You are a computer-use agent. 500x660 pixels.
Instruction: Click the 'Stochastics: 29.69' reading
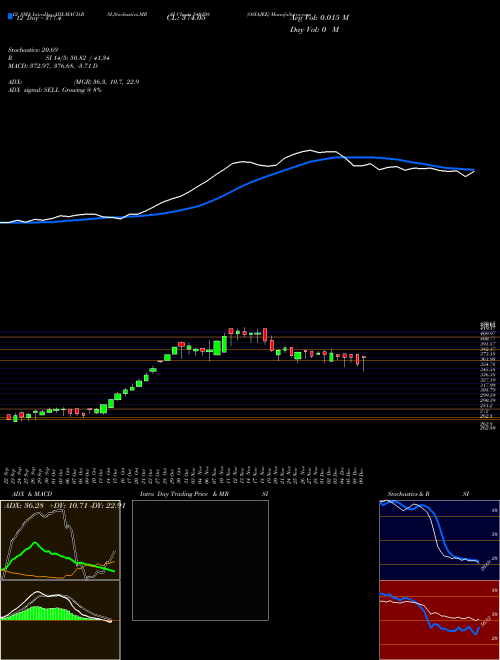(32, 50)
